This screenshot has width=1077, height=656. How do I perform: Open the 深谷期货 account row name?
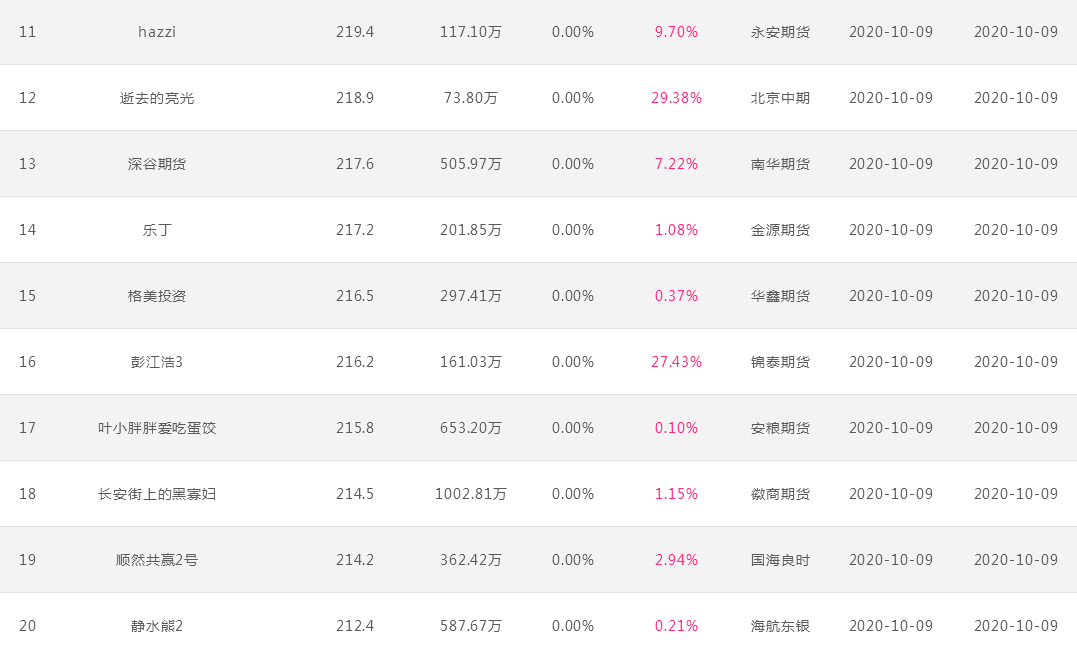(x=157, y=163)
